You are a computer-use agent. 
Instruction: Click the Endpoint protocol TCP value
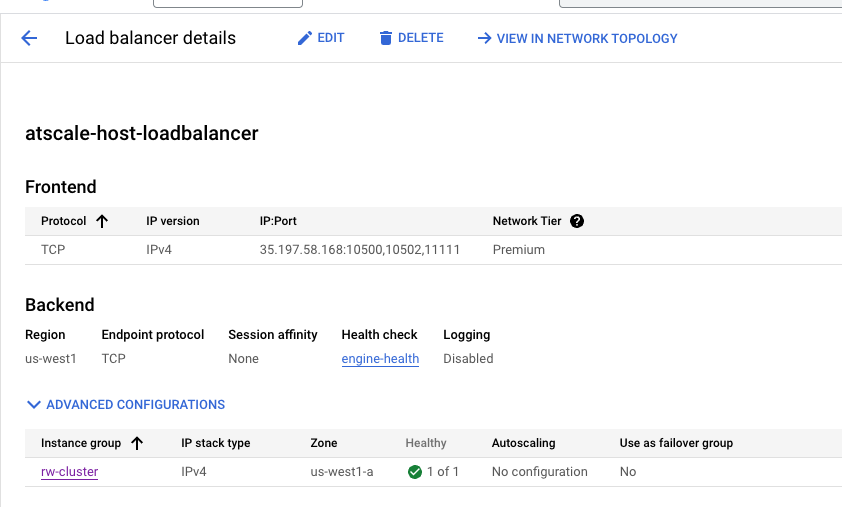[114, 359]
